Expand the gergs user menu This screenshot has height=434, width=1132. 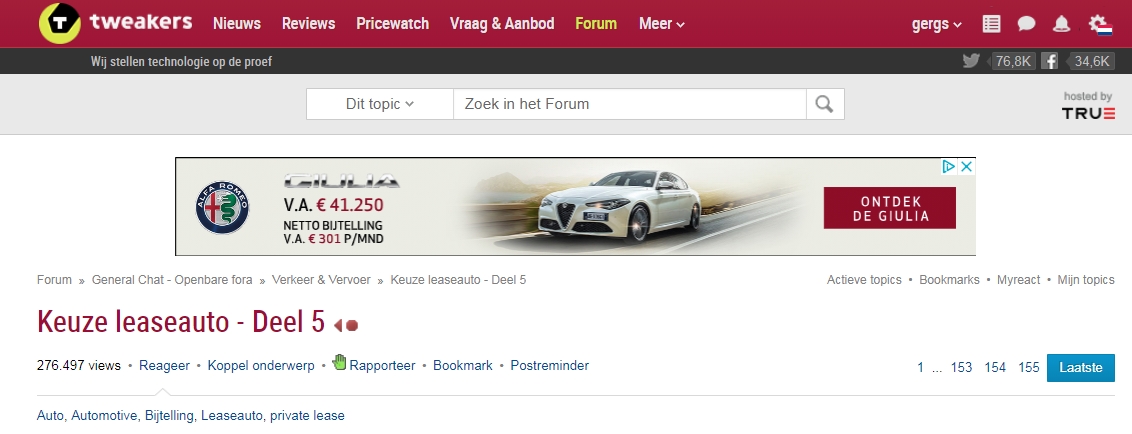[x=936, y=24]
